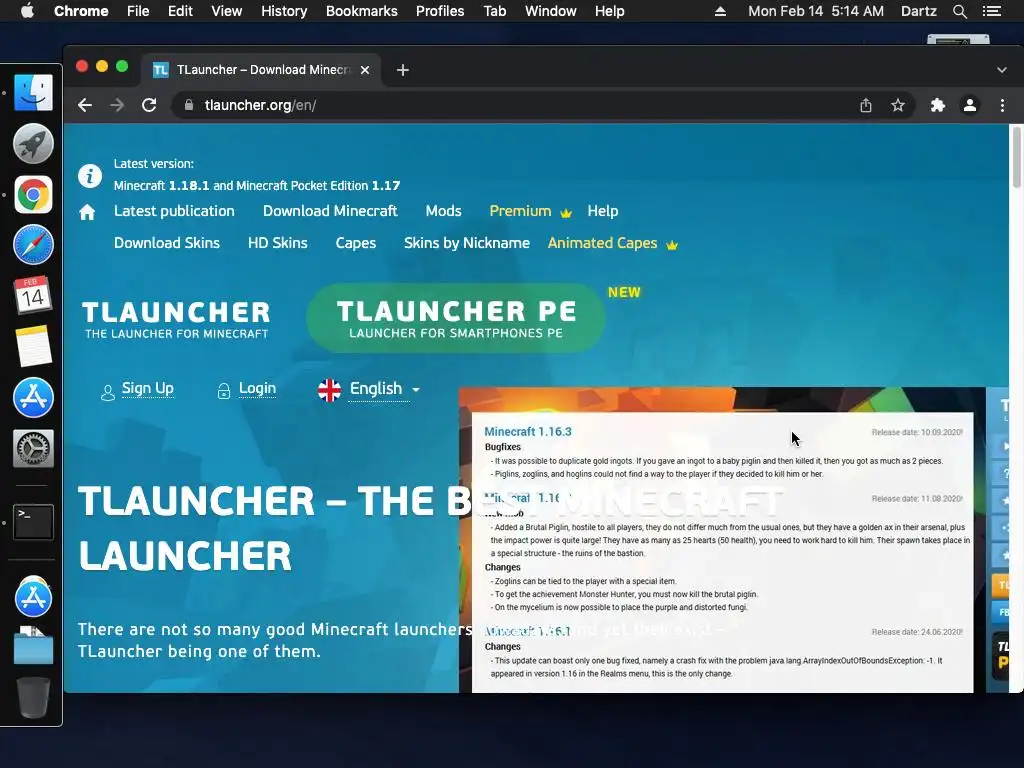Open the Mods page link
The image size is (1024, 768).
(x=443, y=211)
